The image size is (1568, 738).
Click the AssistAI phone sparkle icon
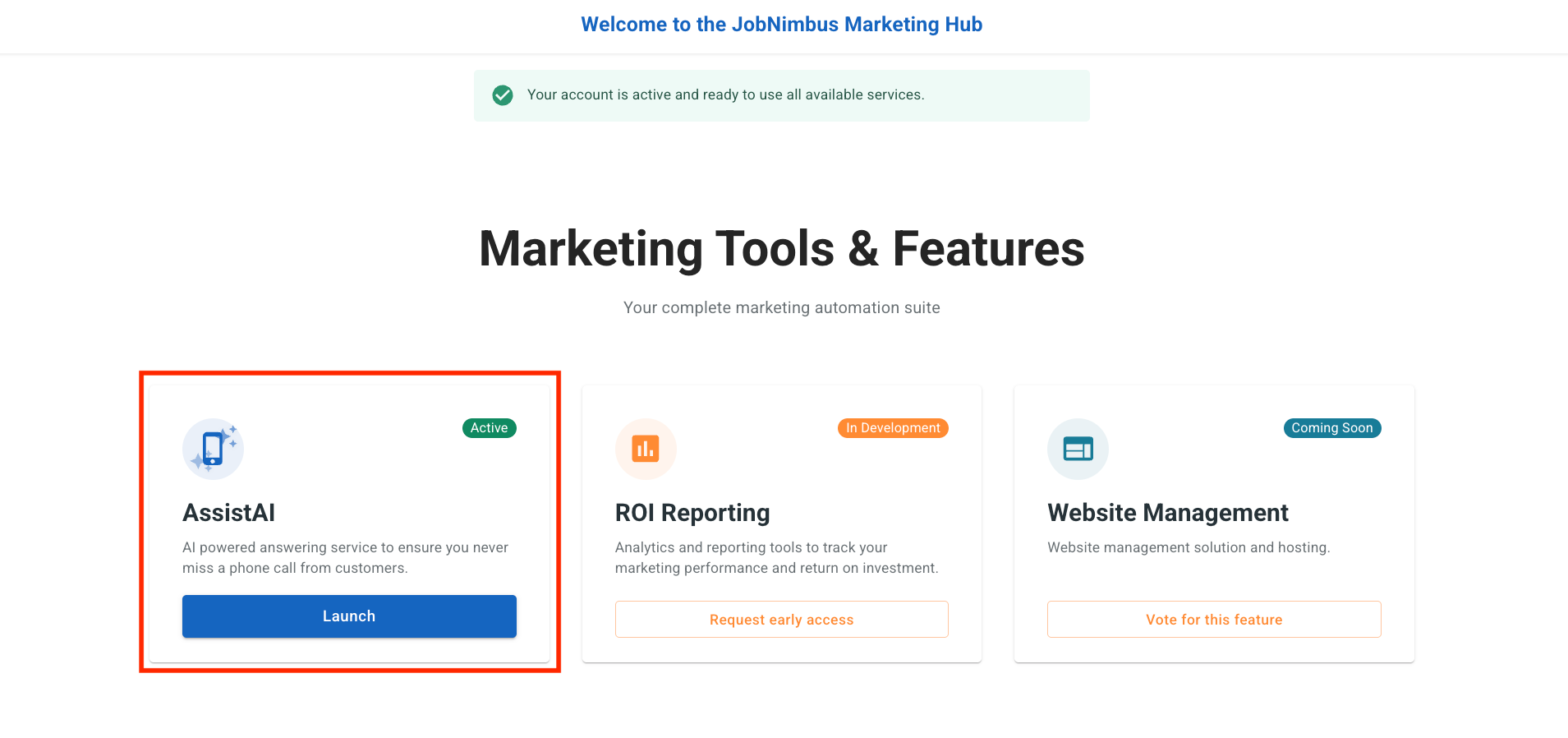click(213, 449)
